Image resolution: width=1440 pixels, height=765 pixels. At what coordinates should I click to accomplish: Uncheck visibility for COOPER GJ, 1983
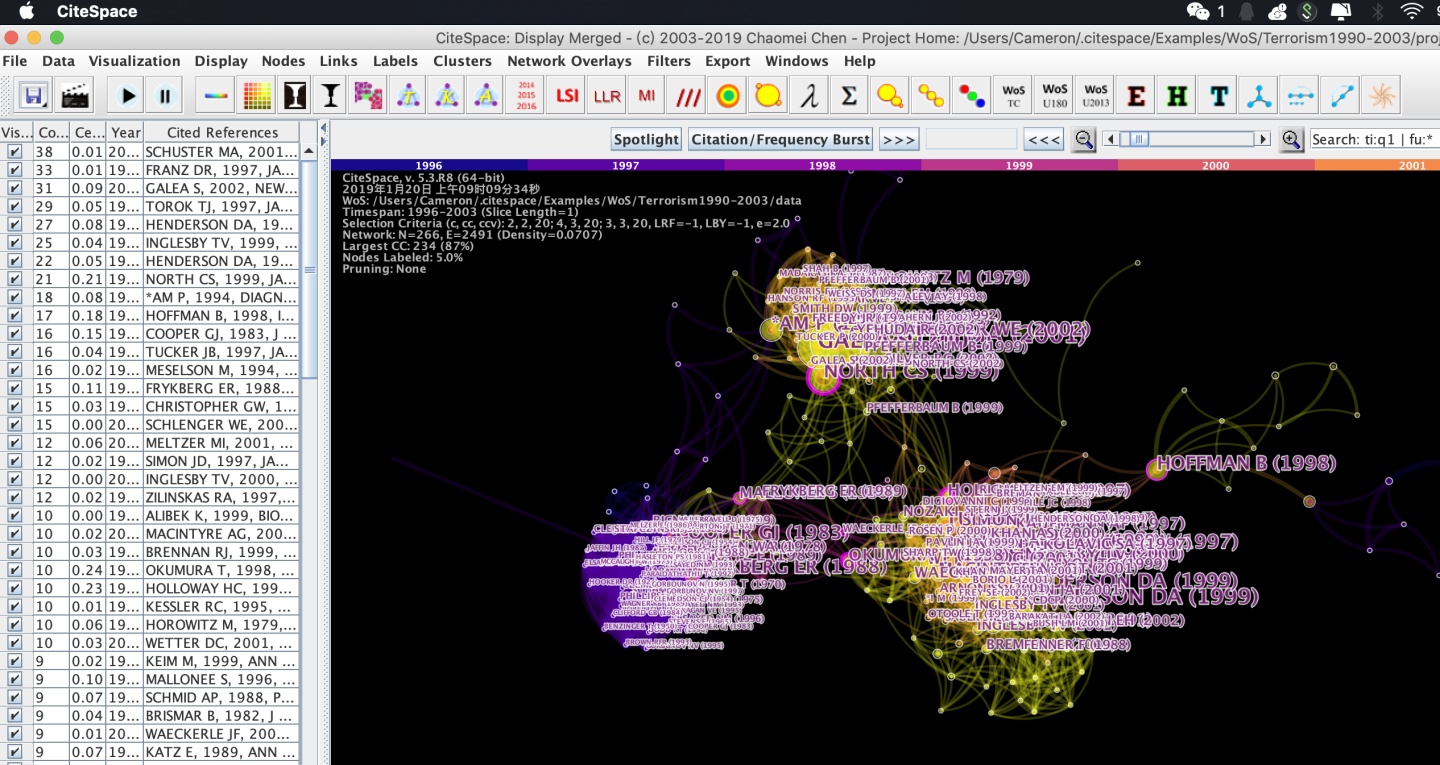15,333
